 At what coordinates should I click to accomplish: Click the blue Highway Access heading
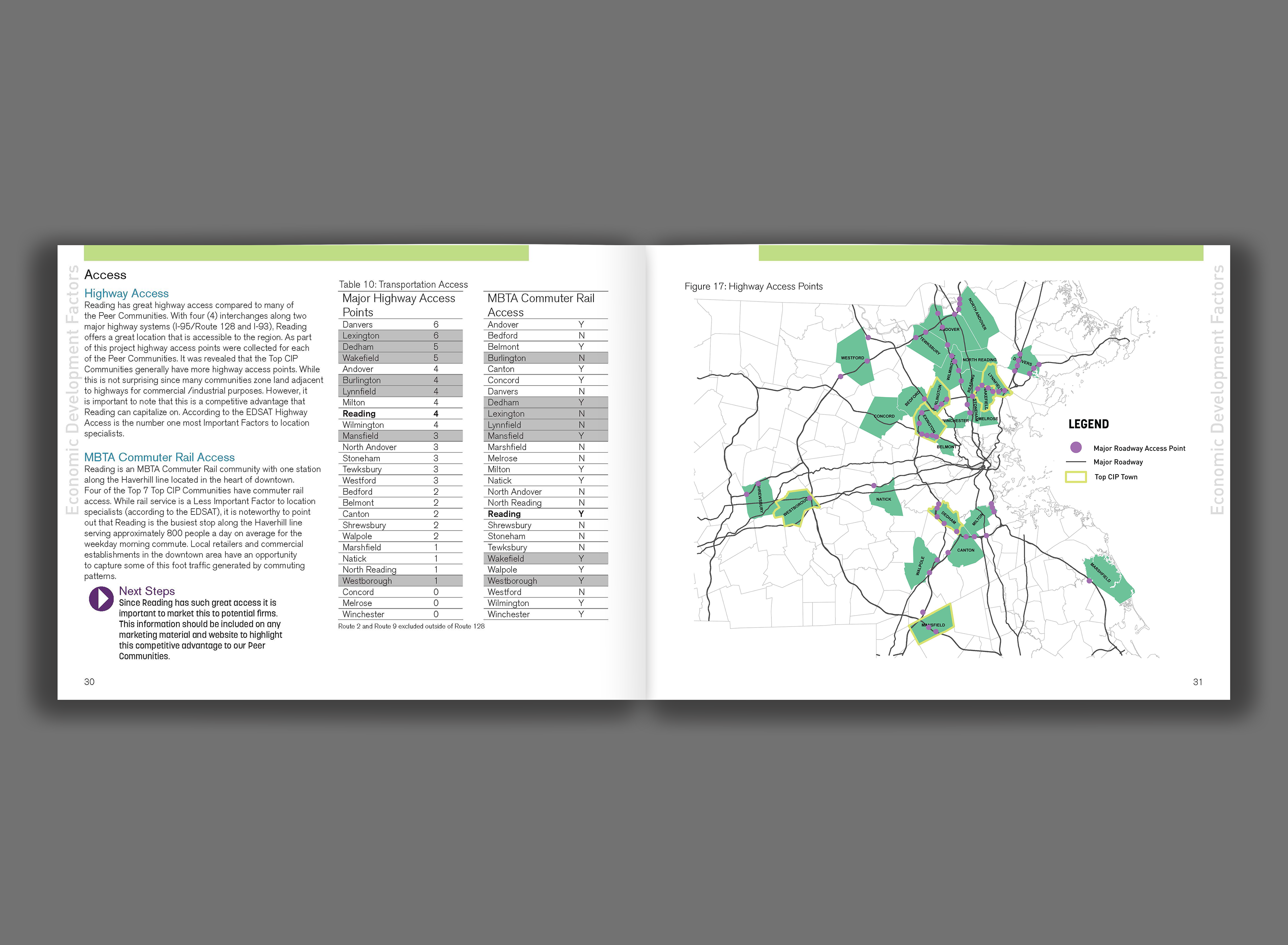[x=126, y=293]
